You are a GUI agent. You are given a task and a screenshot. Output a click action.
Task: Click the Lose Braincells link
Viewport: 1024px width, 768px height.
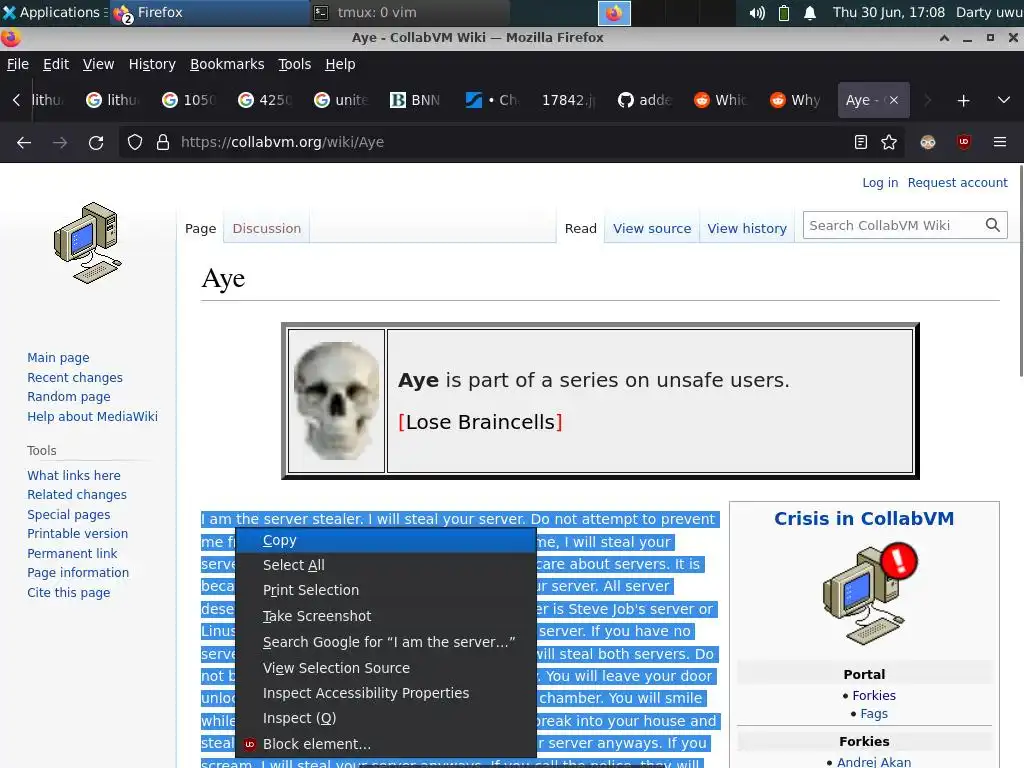480,422
